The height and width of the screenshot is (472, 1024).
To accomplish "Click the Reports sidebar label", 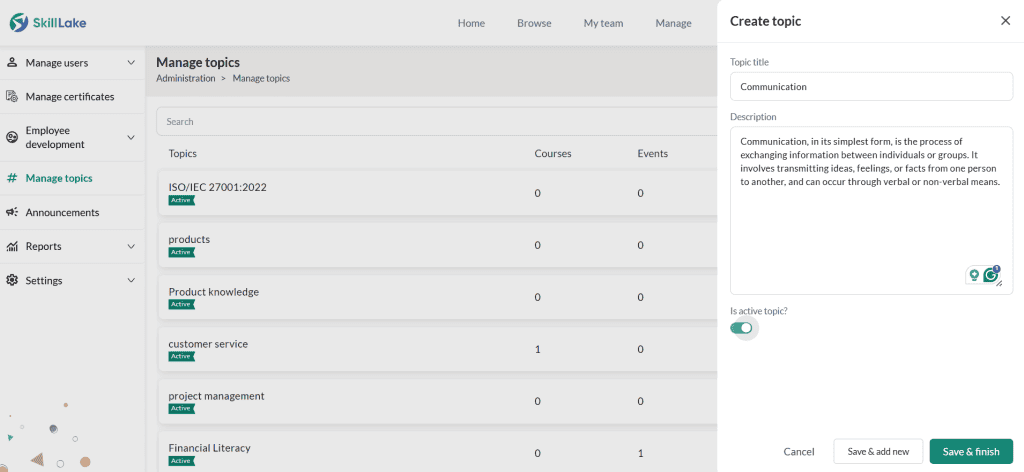I will [43, 246].
